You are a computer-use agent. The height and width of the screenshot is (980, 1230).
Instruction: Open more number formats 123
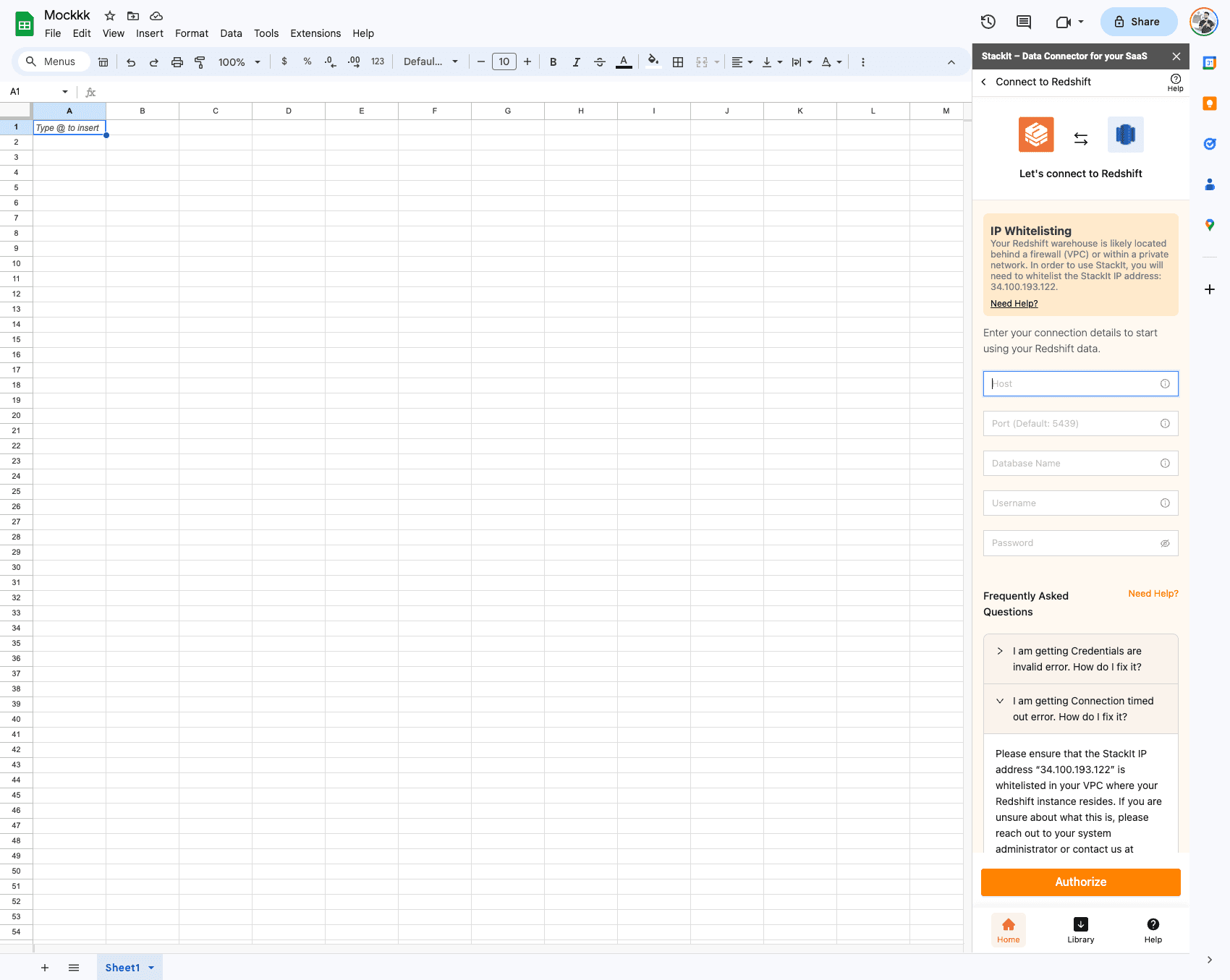point(378,61)
